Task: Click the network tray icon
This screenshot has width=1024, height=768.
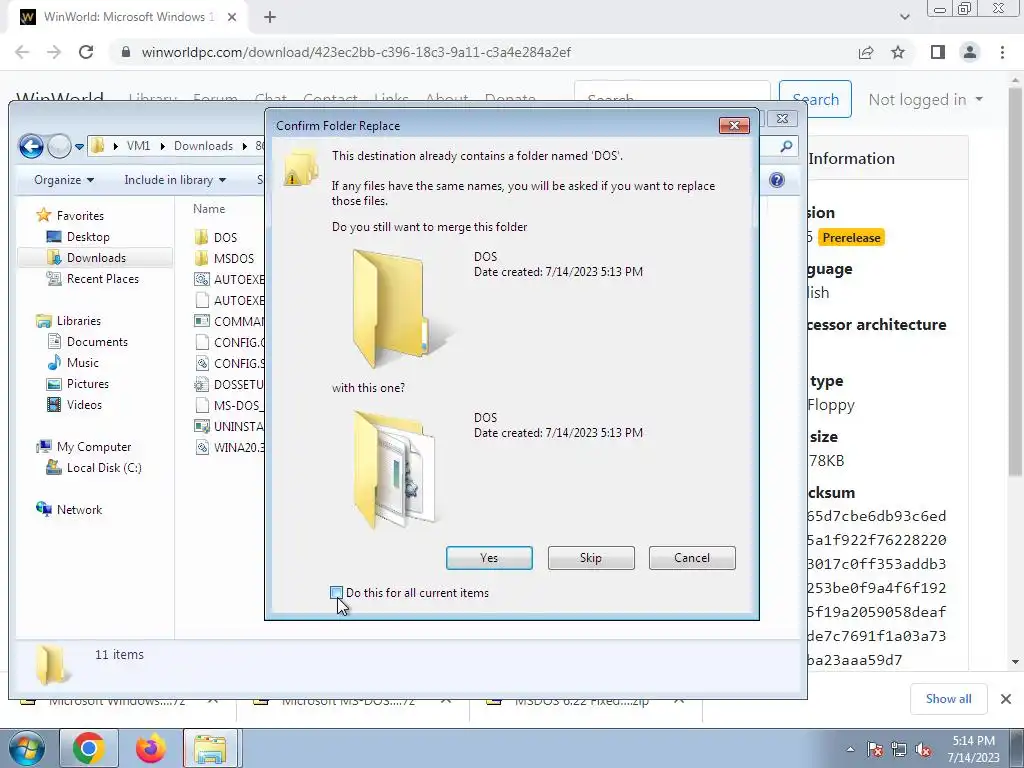Action: (x=899, y=749)
